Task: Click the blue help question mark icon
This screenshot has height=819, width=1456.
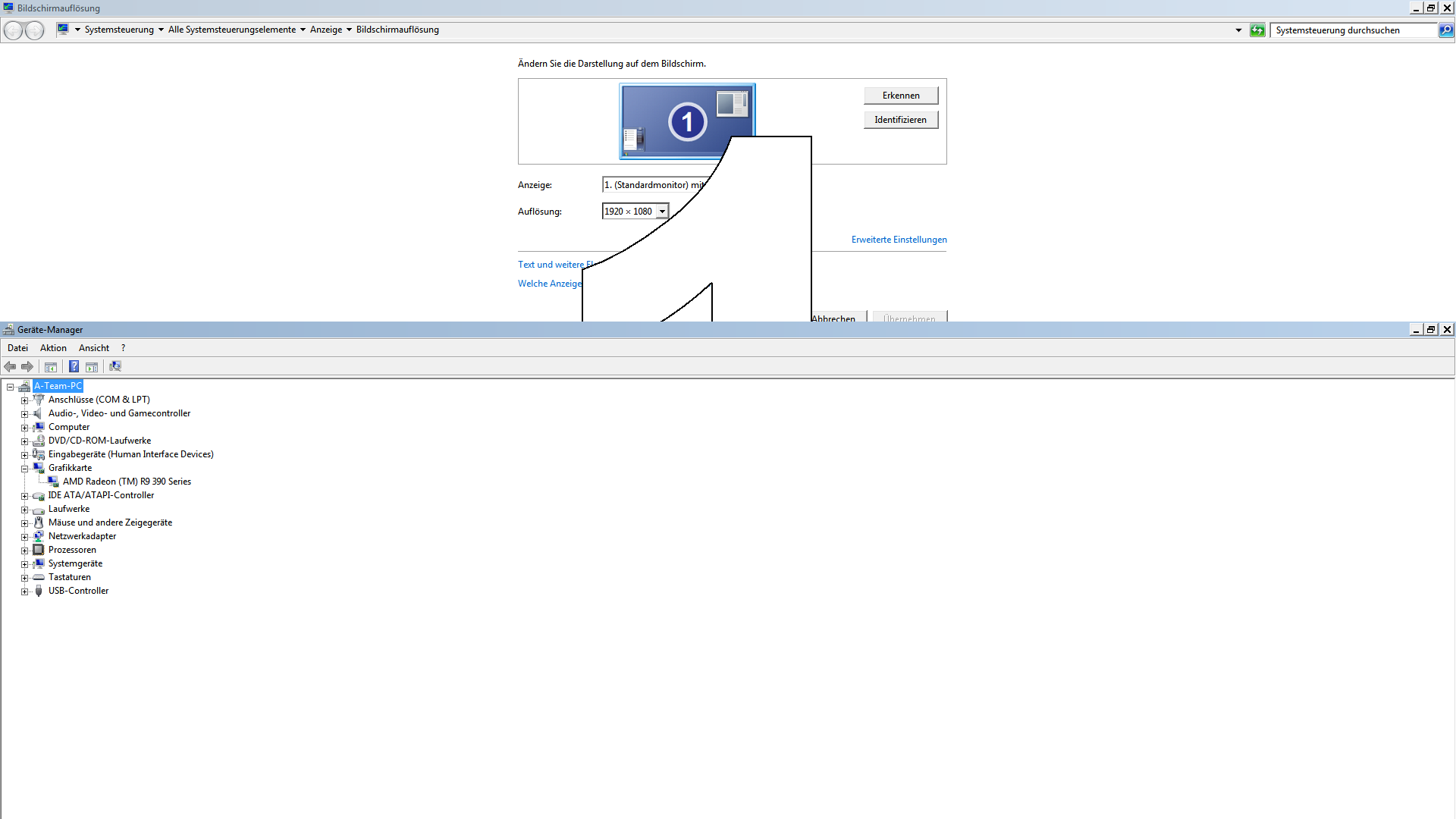Action: pos(74,367)
